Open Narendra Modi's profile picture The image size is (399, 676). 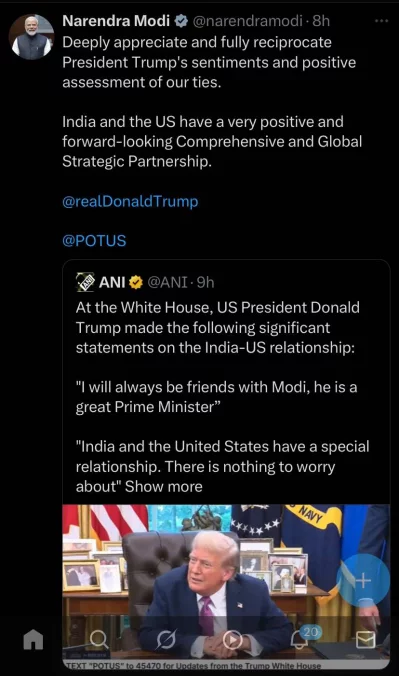(x=31, y=37)
